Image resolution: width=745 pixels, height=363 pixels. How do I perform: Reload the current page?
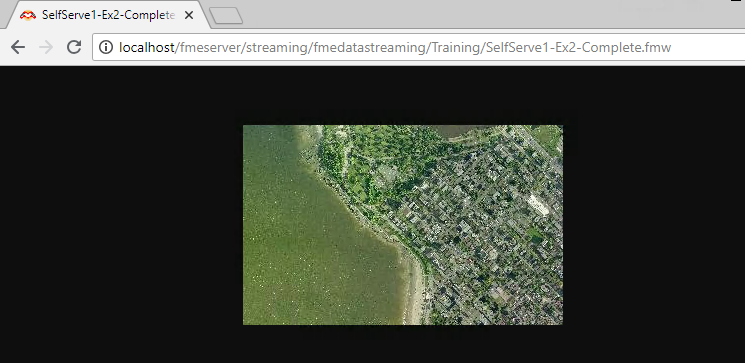pyautogui.click(x=74, y=47)
